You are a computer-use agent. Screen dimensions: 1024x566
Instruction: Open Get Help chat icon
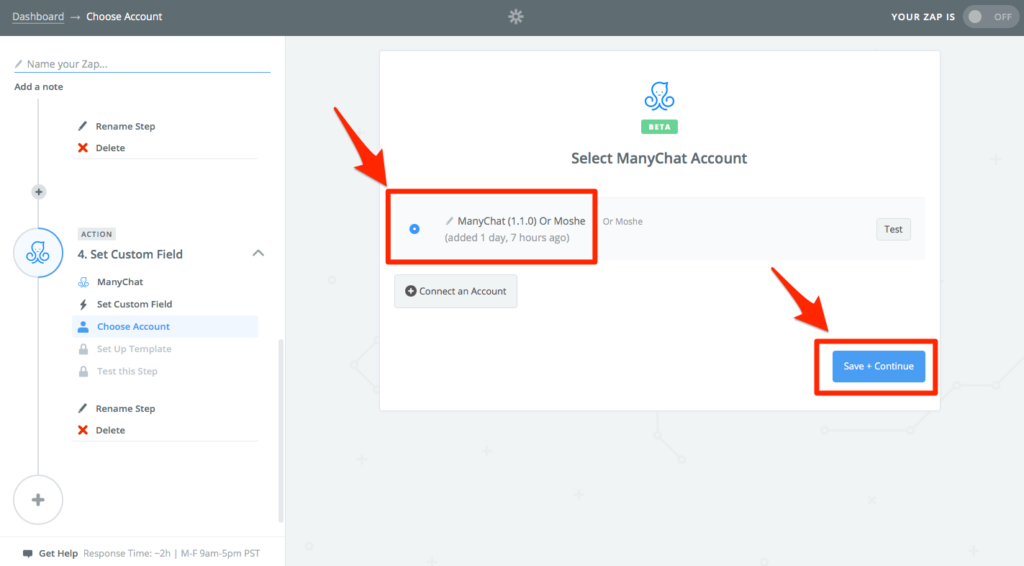pyautogui.click(x=27, y=554)
